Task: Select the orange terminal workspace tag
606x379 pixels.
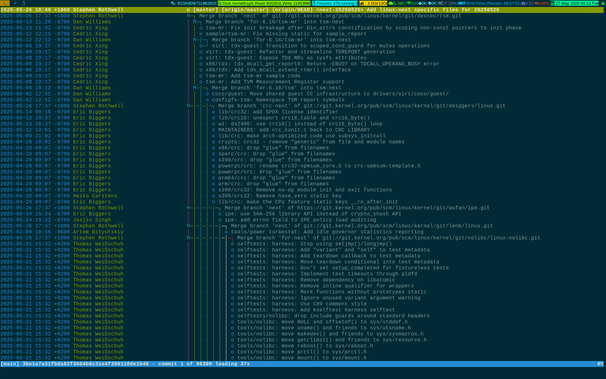Action: [5, 3]
